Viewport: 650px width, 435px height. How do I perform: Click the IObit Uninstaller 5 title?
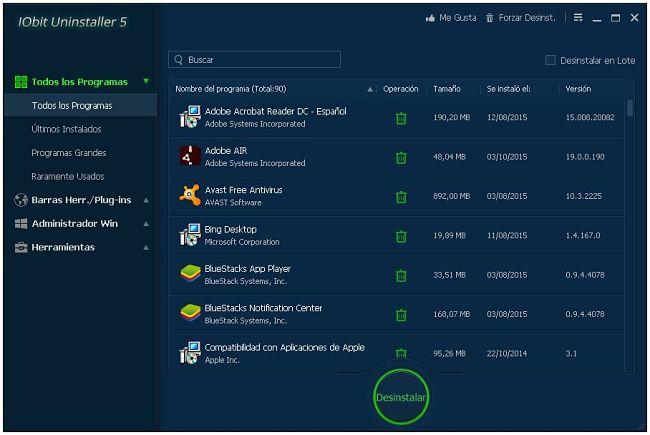click(x=72, y=22)
